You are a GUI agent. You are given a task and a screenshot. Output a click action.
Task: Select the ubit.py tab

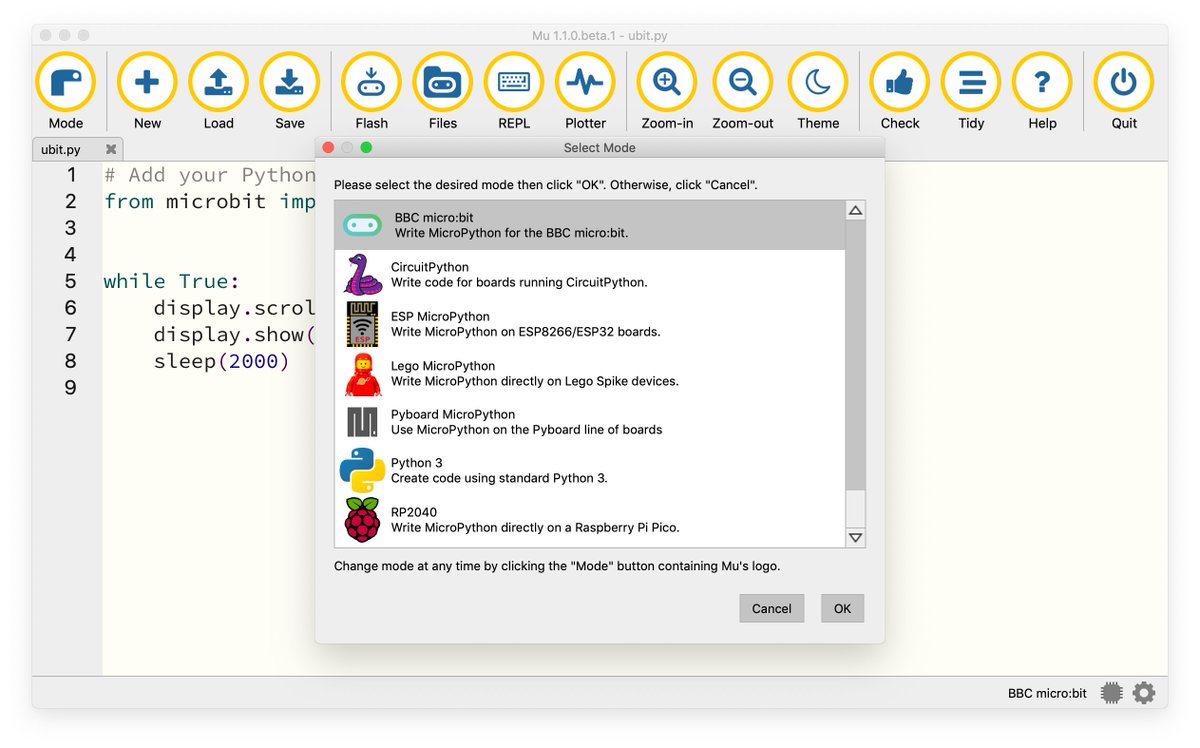(60, 148)
